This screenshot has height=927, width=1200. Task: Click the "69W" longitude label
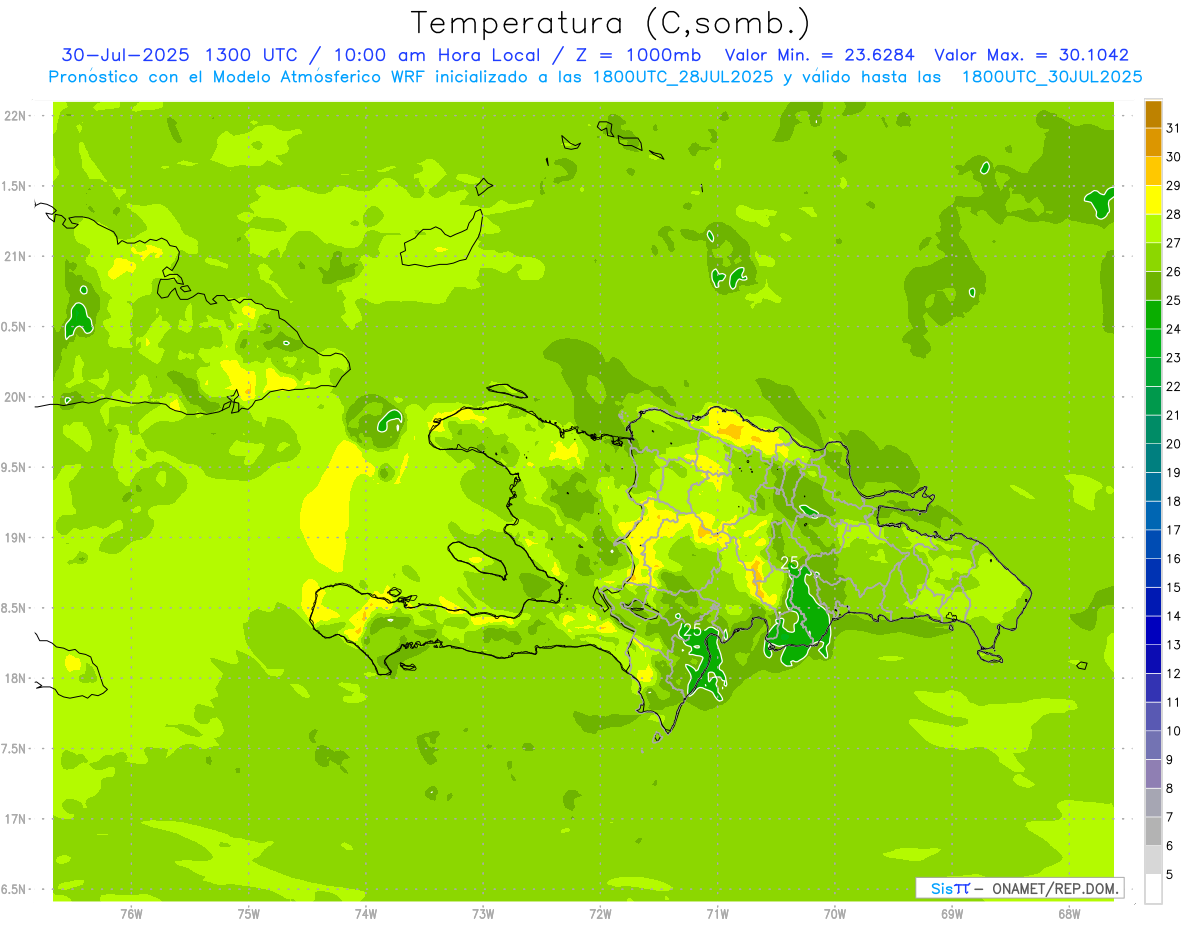952,914
